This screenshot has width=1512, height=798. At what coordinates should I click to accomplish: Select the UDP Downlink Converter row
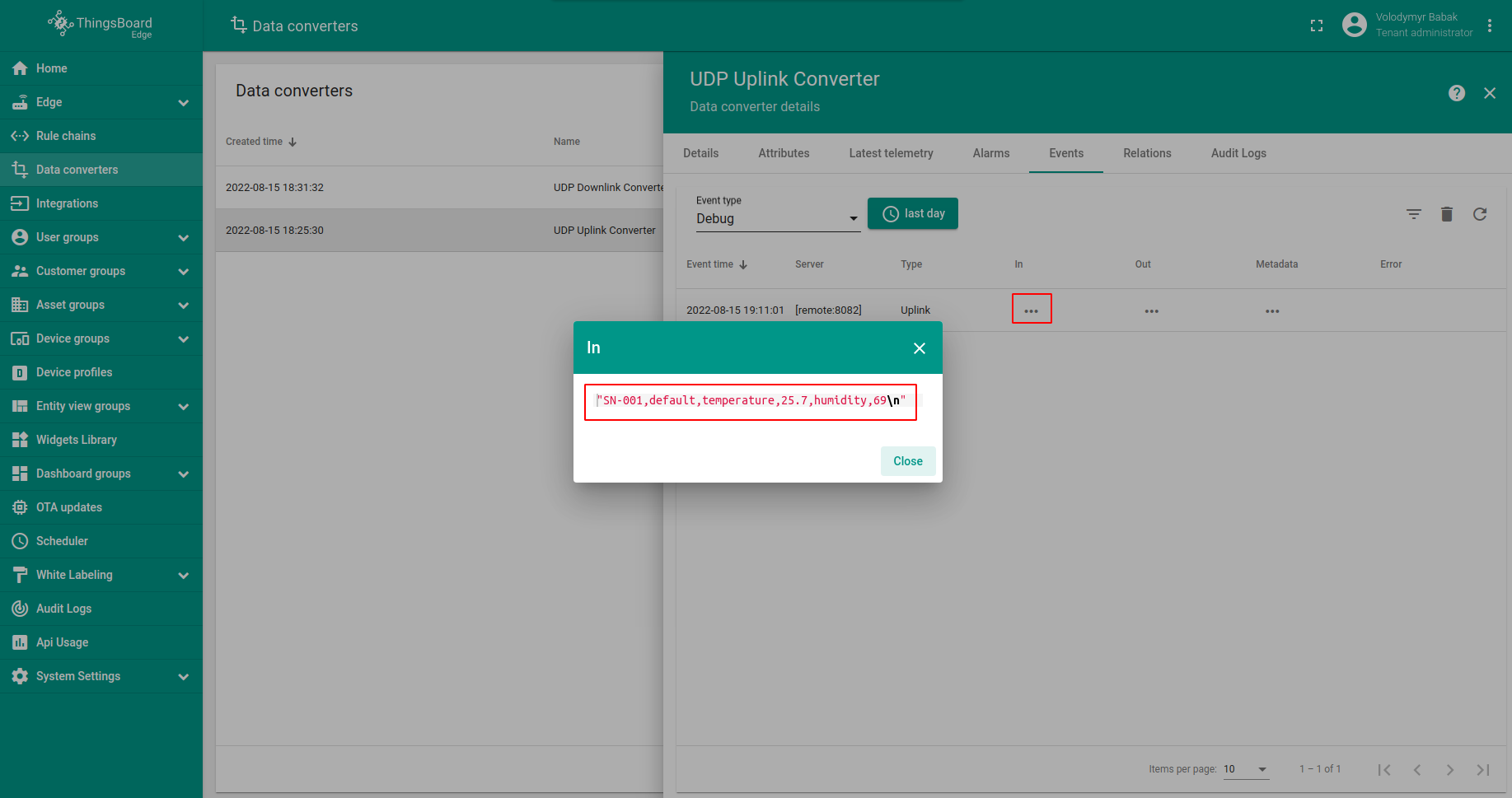click(x=439, y=188)
